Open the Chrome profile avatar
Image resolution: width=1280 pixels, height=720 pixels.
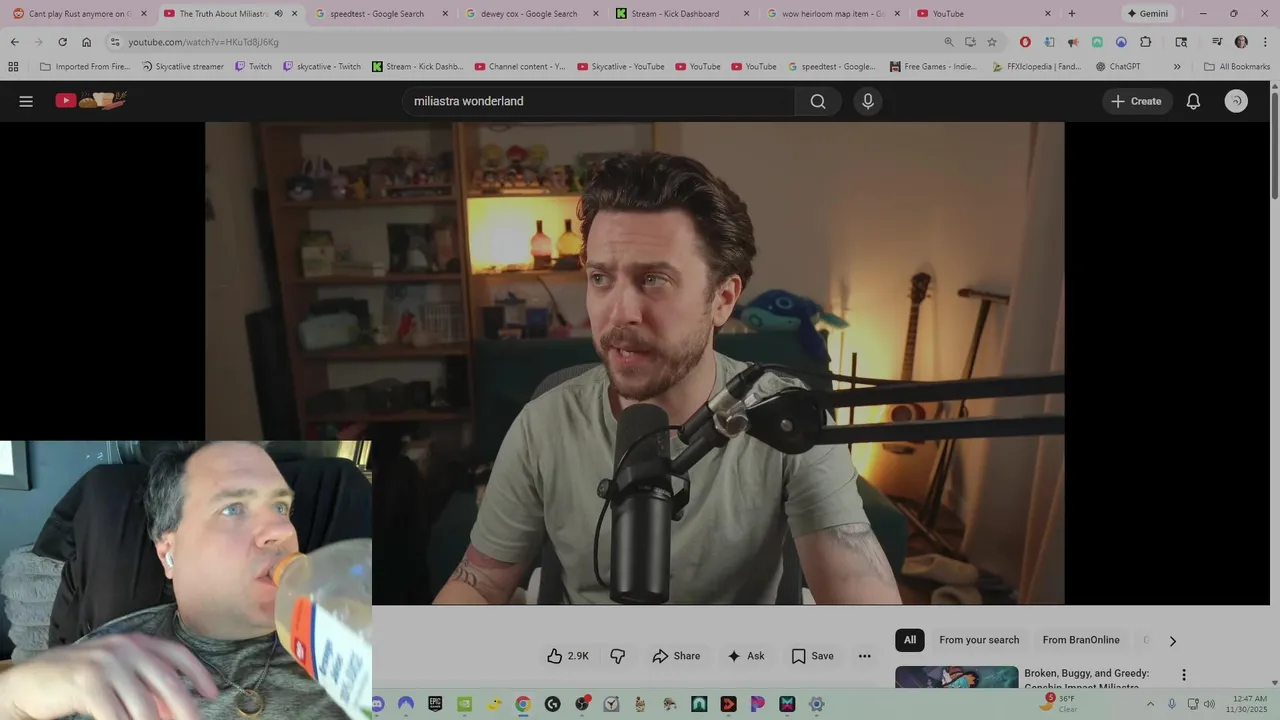point(1241,42)
